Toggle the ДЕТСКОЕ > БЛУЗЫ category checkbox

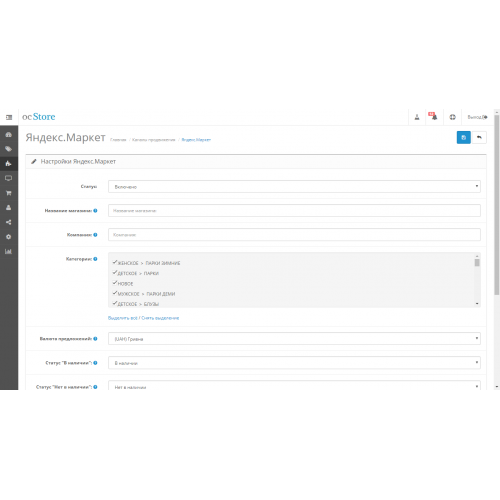pyautogui.click(x=115, y=303)
